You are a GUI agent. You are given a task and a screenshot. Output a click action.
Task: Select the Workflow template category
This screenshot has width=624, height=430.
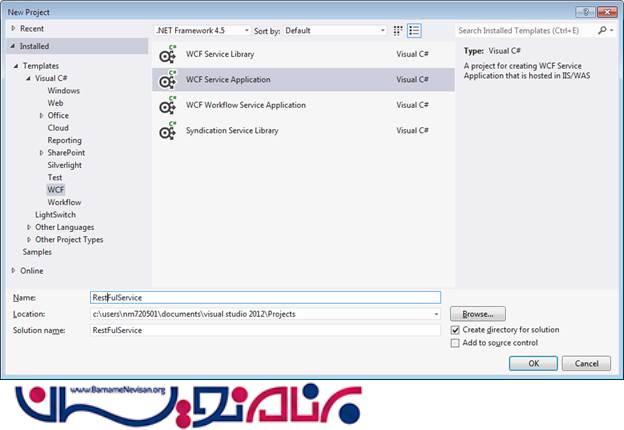(x=64, y=202)
